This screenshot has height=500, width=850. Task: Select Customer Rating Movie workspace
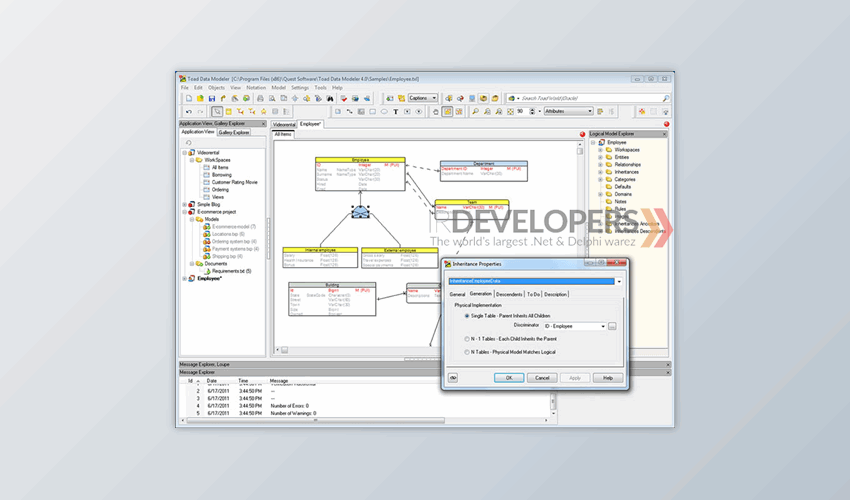[235, 181]
